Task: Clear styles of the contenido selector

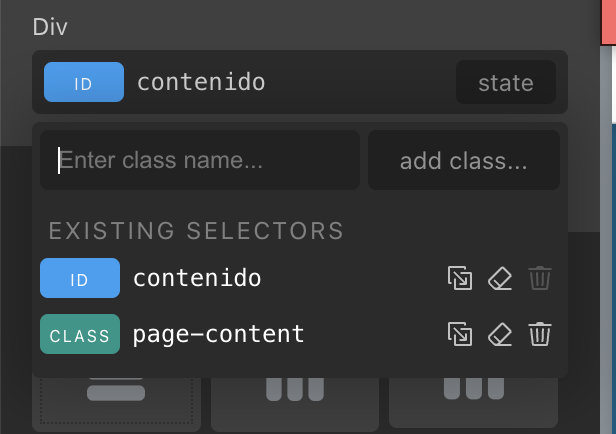Action: (499, 278)
